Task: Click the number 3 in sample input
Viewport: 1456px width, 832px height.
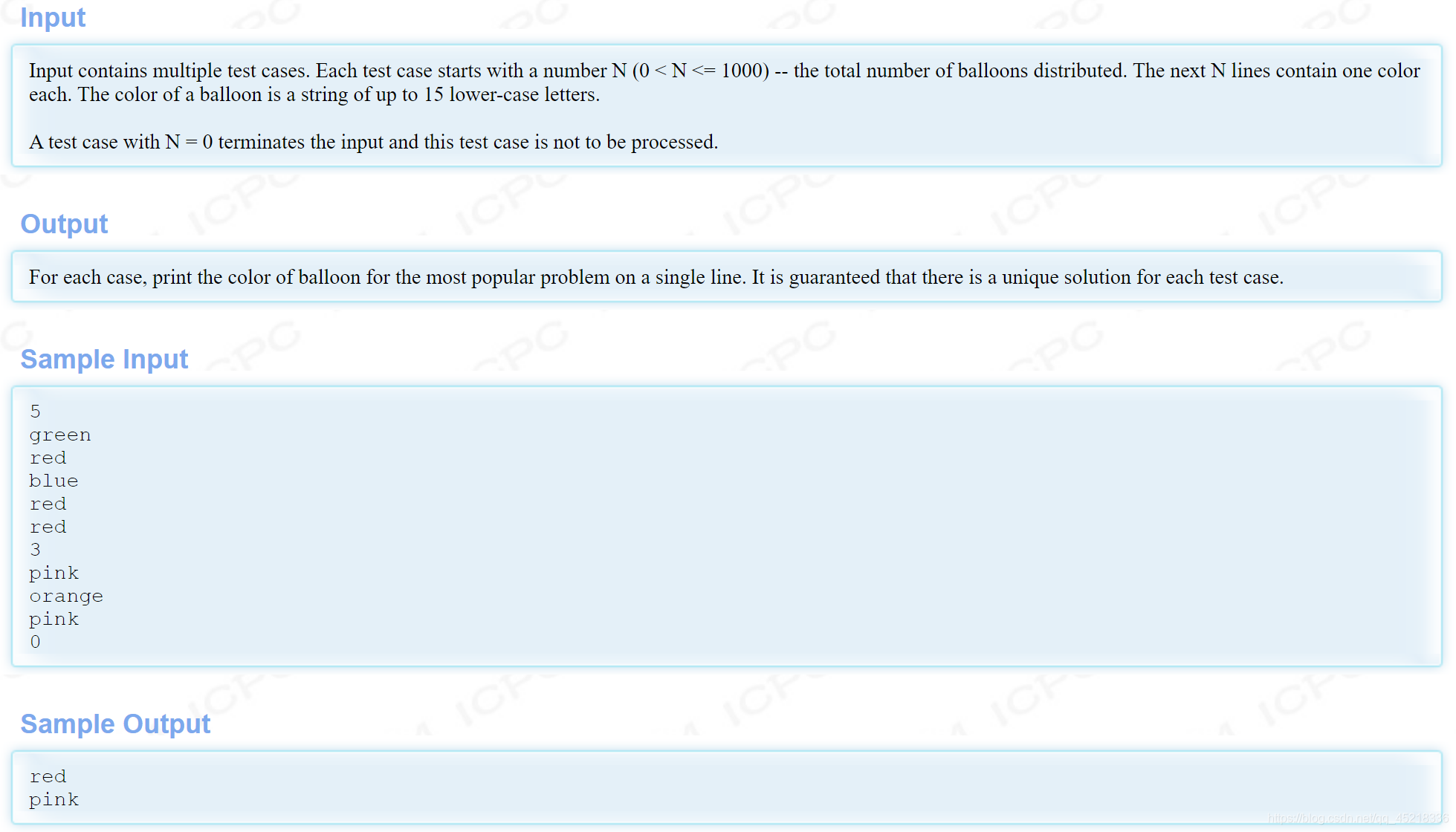Action: (x=35, y=550)
